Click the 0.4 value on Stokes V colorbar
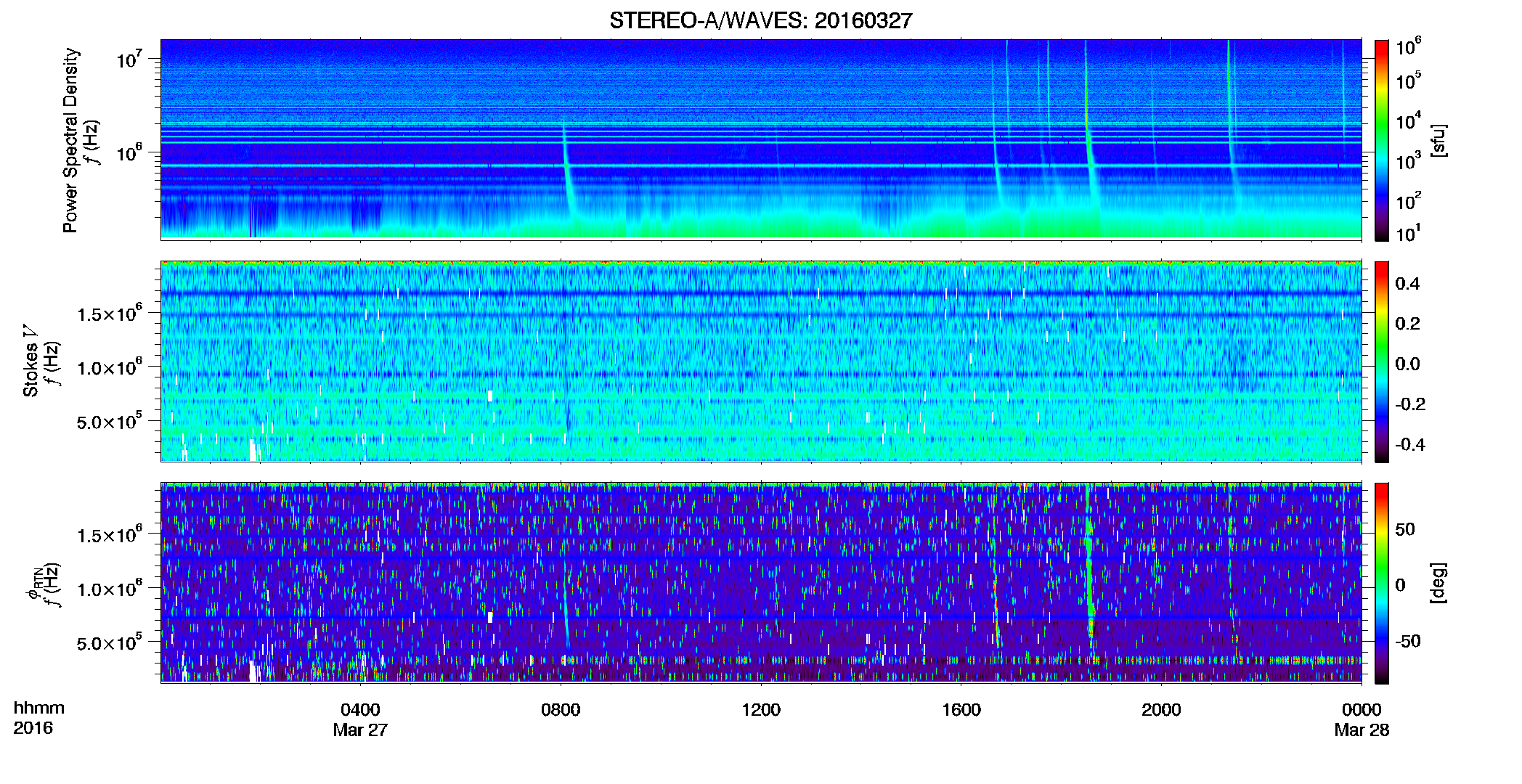1522x784 pixels. 1407,284
